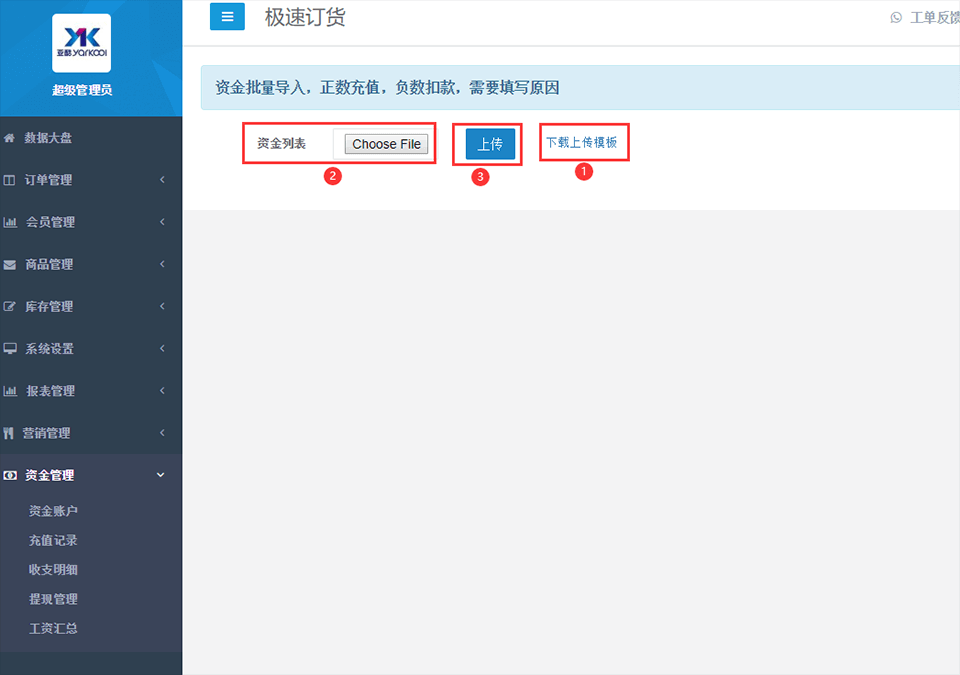Click the Yarkool logo image

coord(81,43)
